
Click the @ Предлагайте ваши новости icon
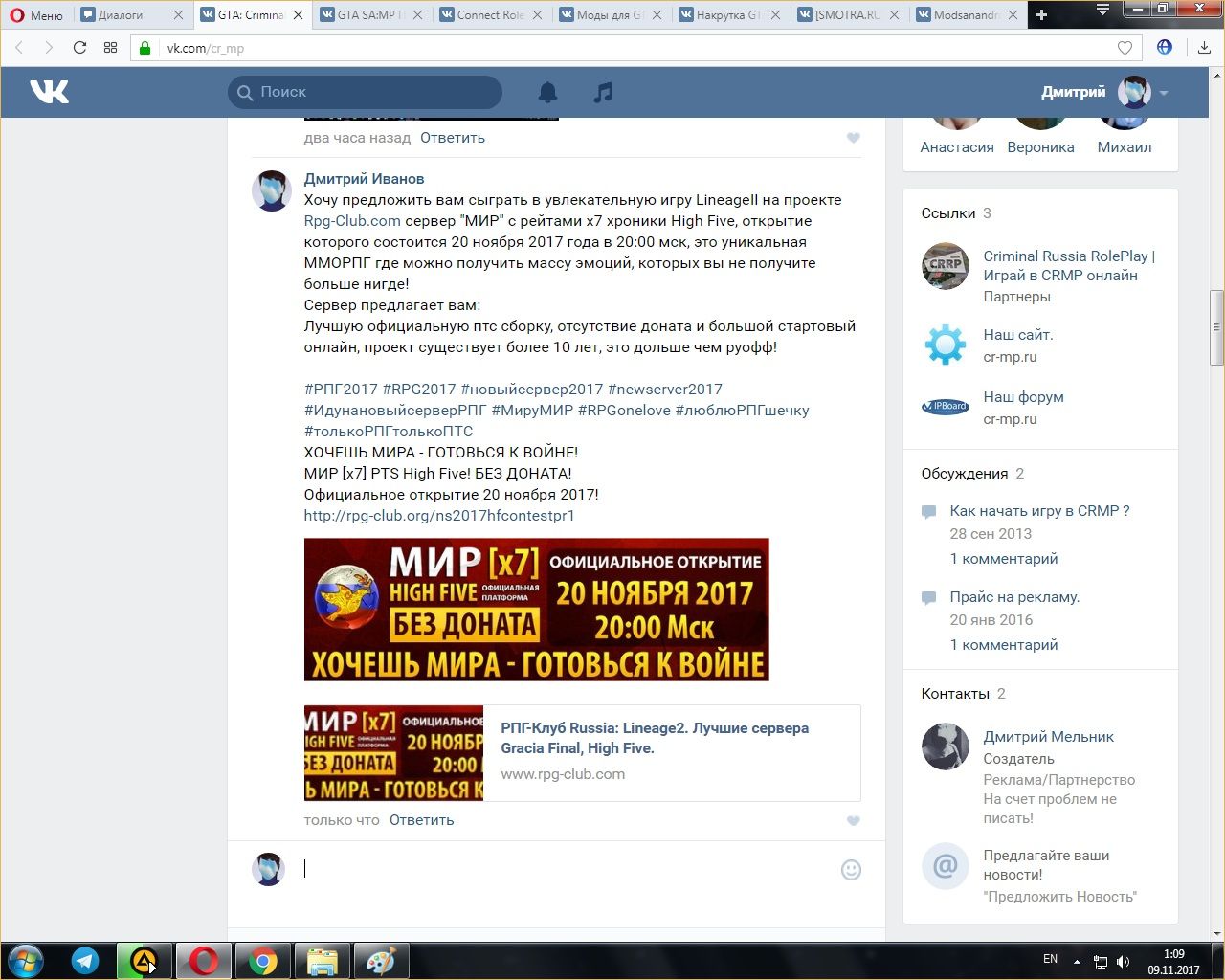pos(945,865)
